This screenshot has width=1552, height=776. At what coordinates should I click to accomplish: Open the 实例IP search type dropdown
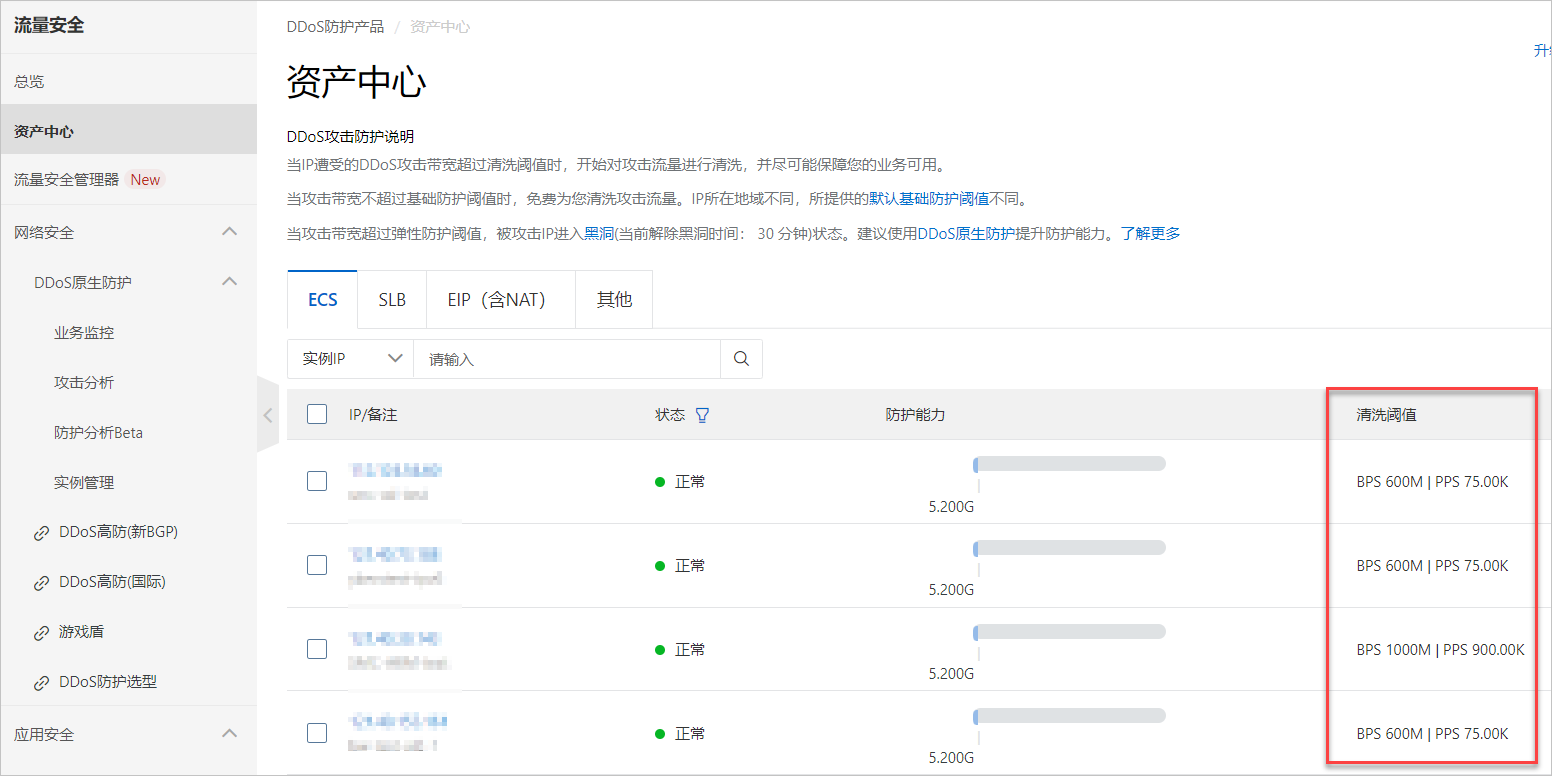click(350, 359)
